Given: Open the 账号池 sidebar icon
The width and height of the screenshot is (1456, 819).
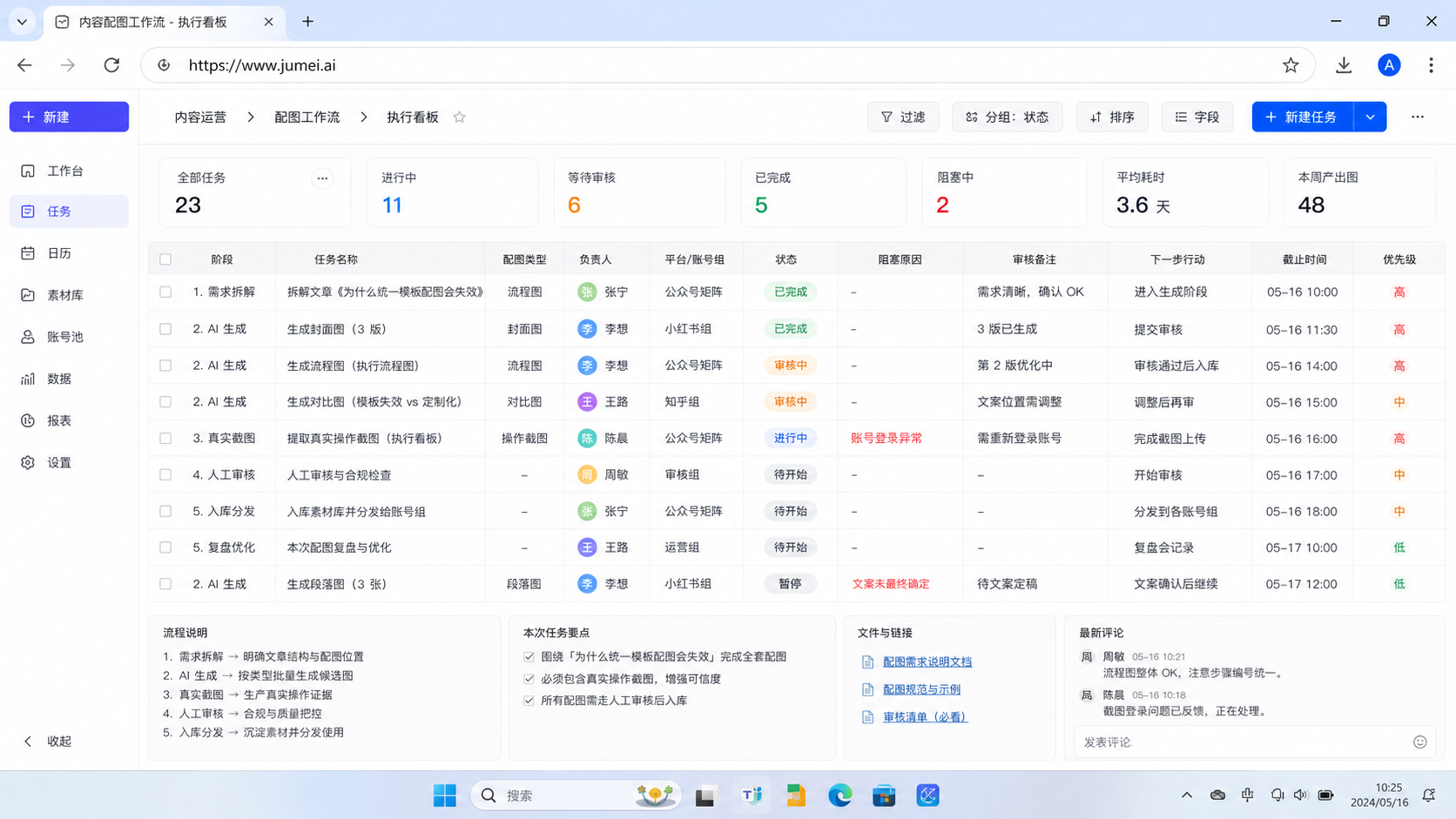Looking at the screenshot, I should coord(28,337).
